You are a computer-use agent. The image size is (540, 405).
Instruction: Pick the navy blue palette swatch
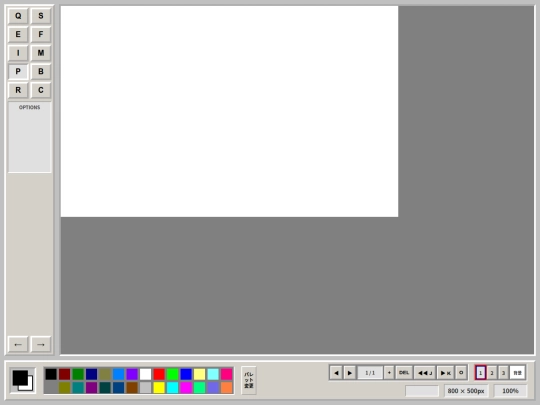[91, 374]
